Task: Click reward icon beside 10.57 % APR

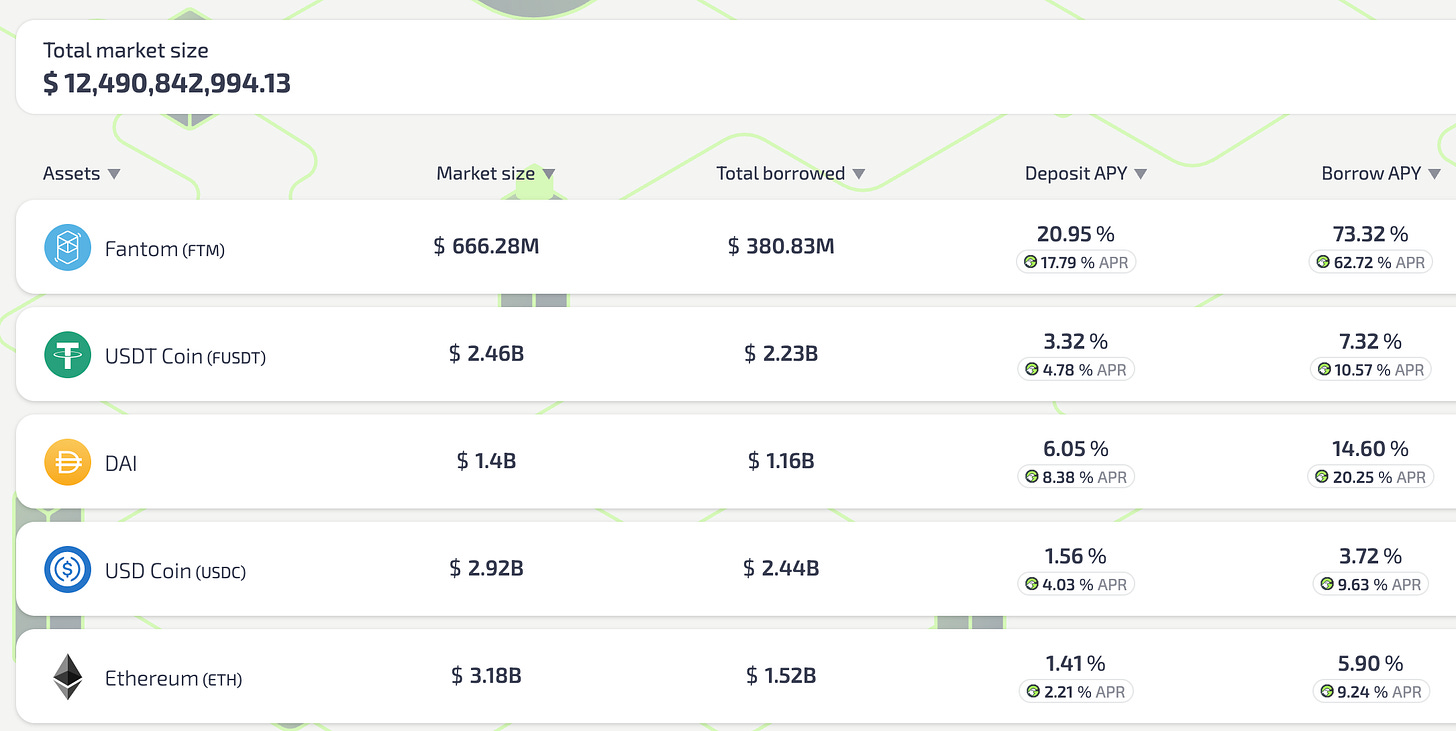Action: [1324, 370]
